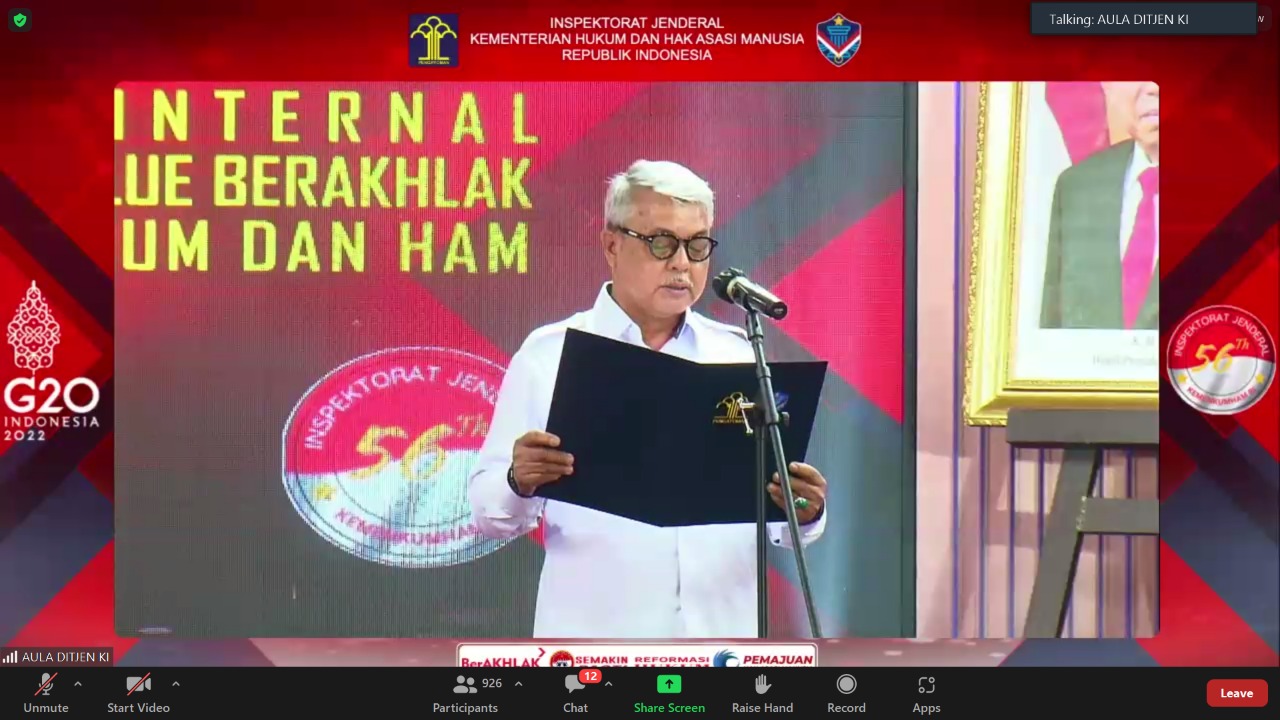Screen dimensions: 1280x720
Task: Click the red 12 unread chat badge
Action: (x=590, y=676)
